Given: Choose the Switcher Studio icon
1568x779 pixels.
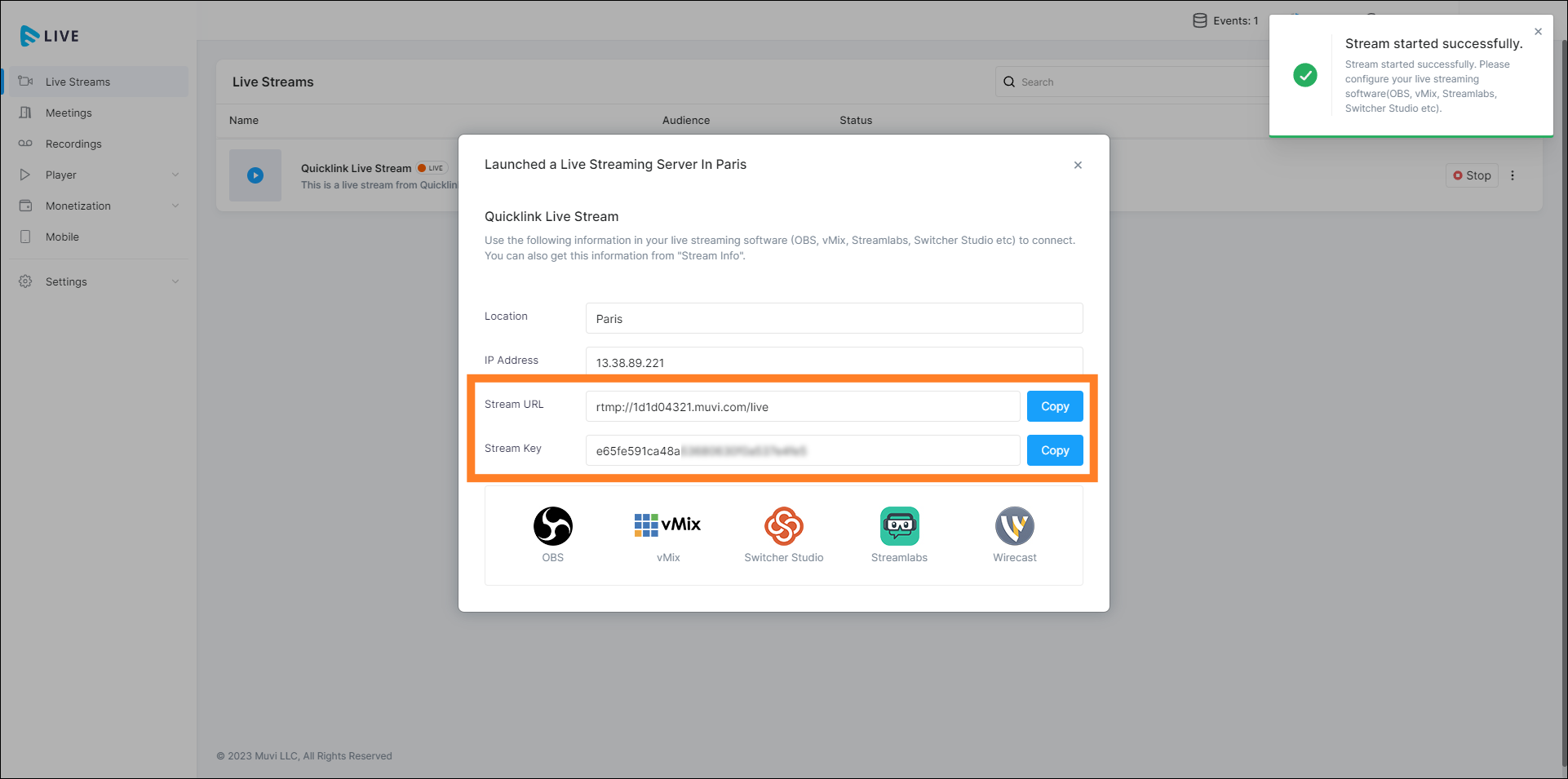Looking at the screenshot, I should (x=783, y=526).
